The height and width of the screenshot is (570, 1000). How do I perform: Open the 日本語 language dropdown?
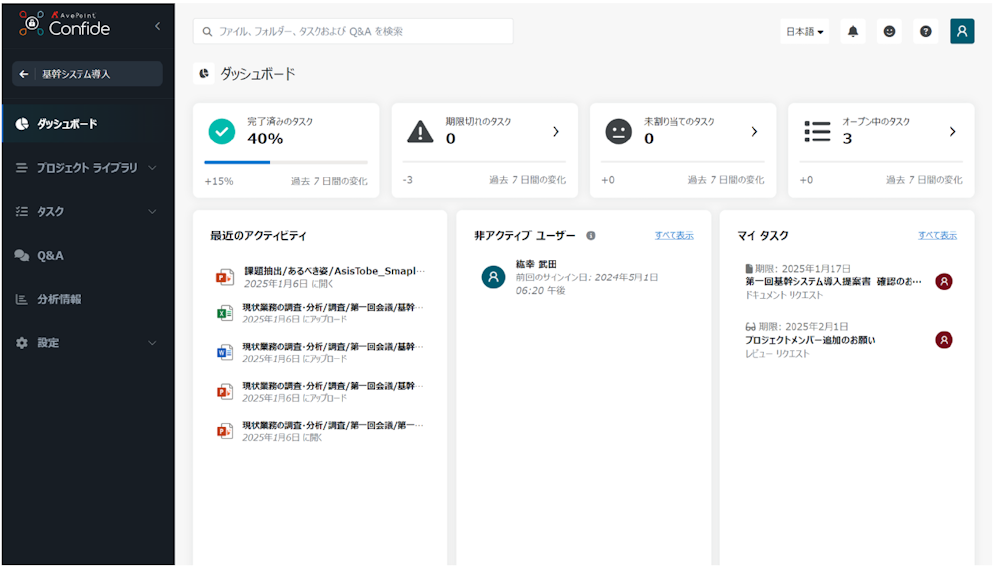[x=805, y=31]
